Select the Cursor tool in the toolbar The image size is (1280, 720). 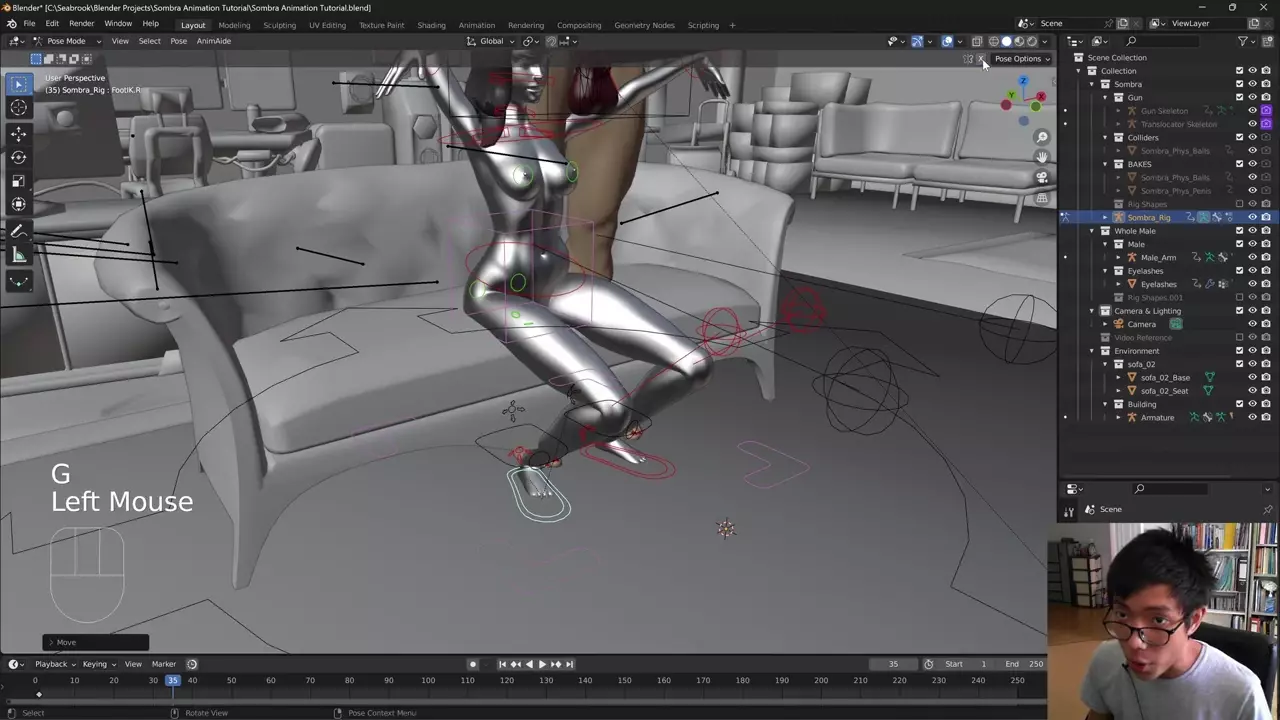[18, 108]
